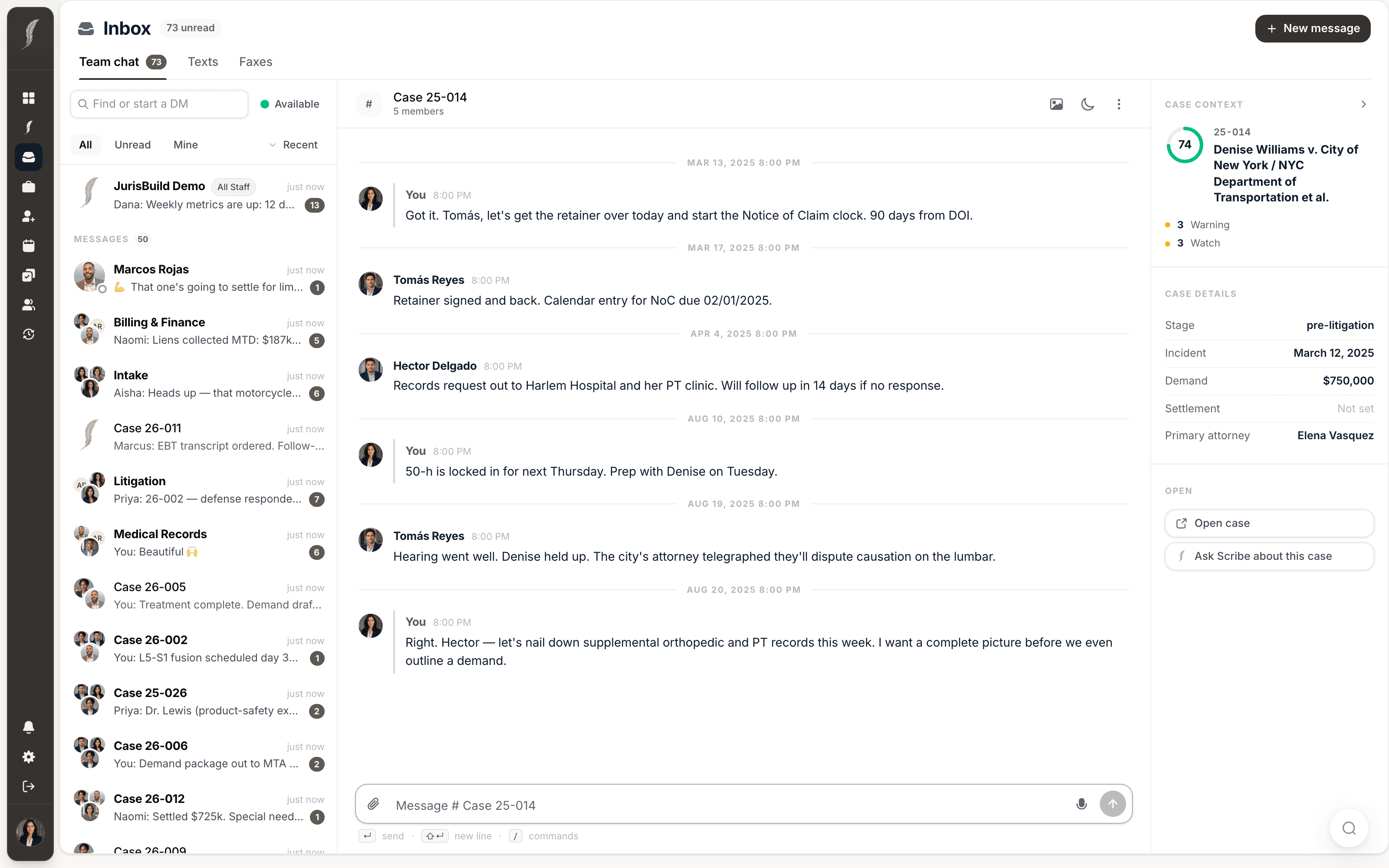Open the Recent sort dropdown
This screenshot has height=868, width=1389.
pyautogui.click(x=293, y=145)
